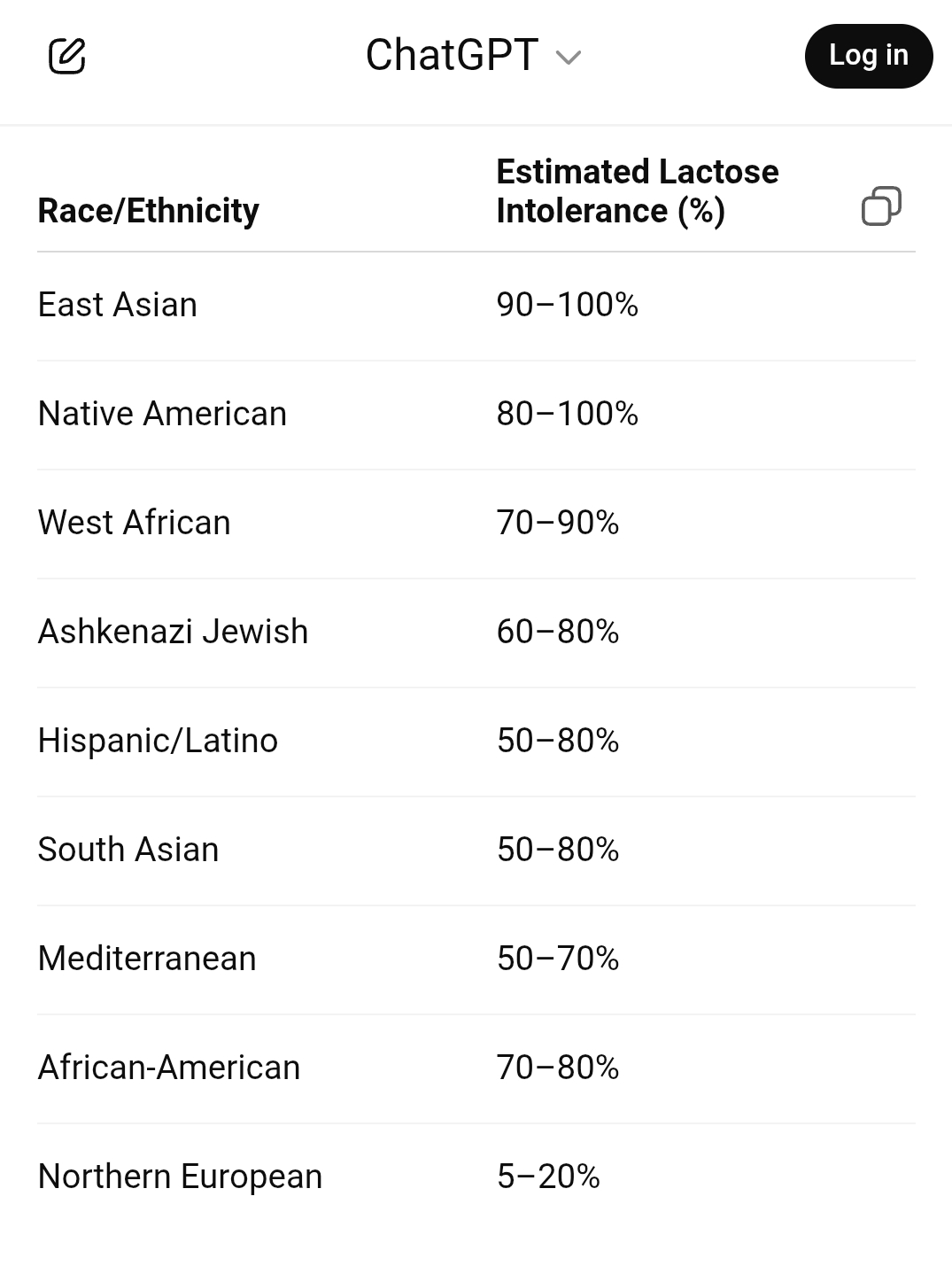This screenshot has width=952, height=1274.
Task: Click the South Asian cell
Action: tap(128, 850)
